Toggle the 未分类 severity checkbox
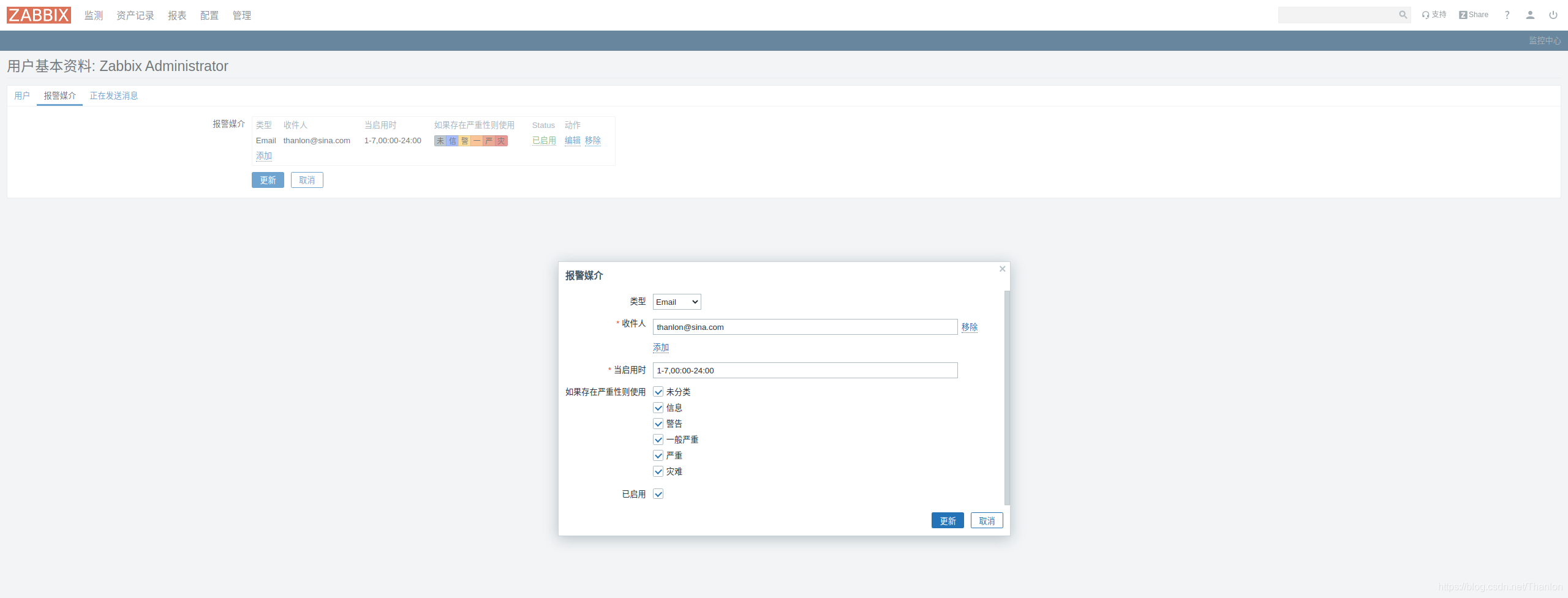Image resolution: width=1568 pixels, height=598 pixels. pyautogui.click(x=658, y=392)
